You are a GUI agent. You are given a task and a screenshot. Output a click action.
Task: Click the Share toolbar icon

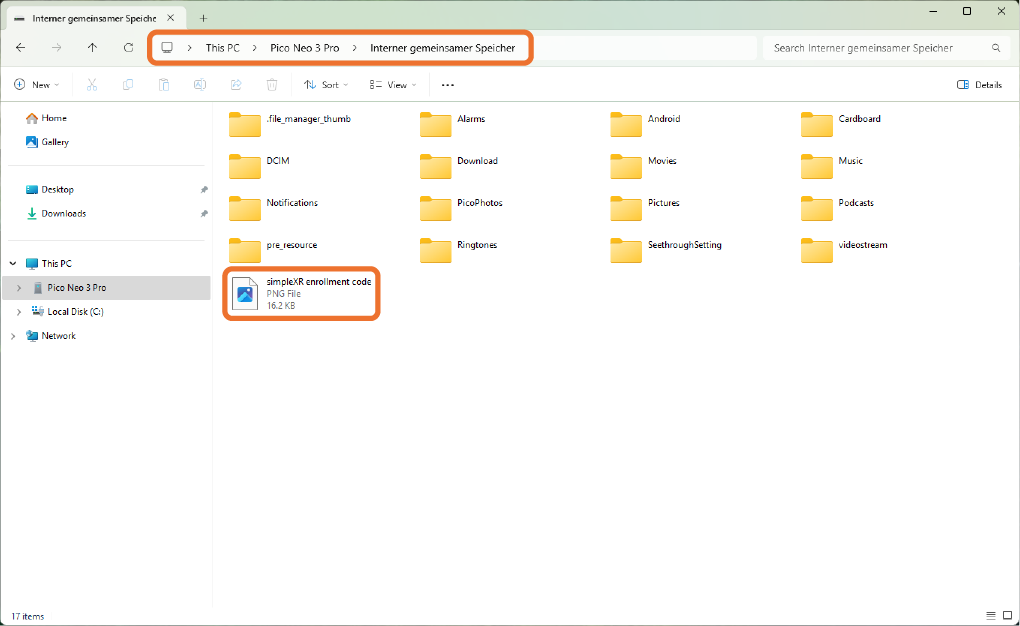point(236,85)
